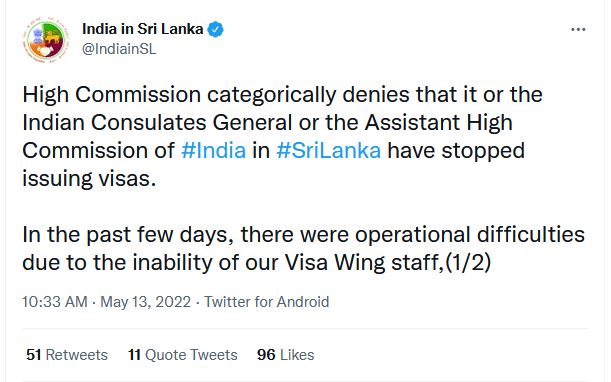View the 11 Quote Tweets list
The image size is (611, 382).
click(183, 355)
